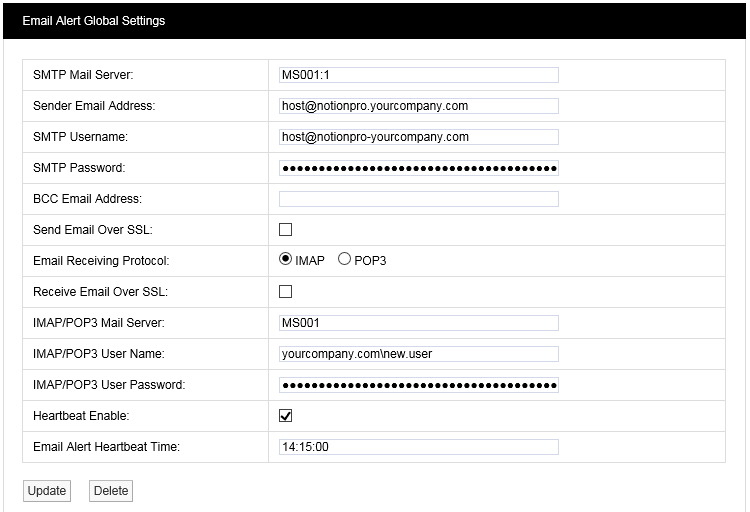Click the Email Alert Global Settings header
This screenshot has width=750, height=512.
coord(94,21)
